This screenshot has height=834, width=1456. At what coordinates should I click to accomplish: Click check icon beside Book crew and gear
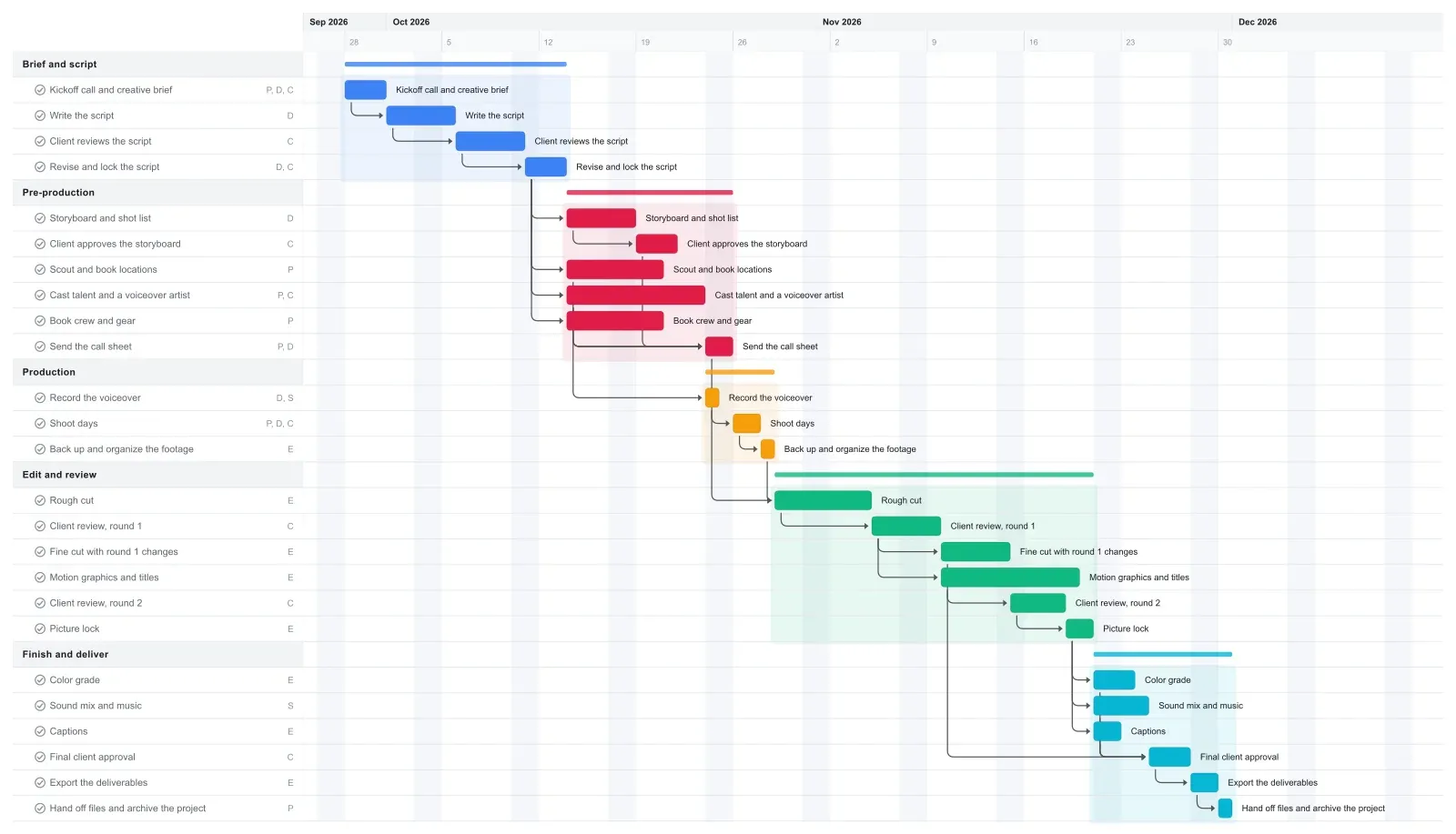click(40, 321)
